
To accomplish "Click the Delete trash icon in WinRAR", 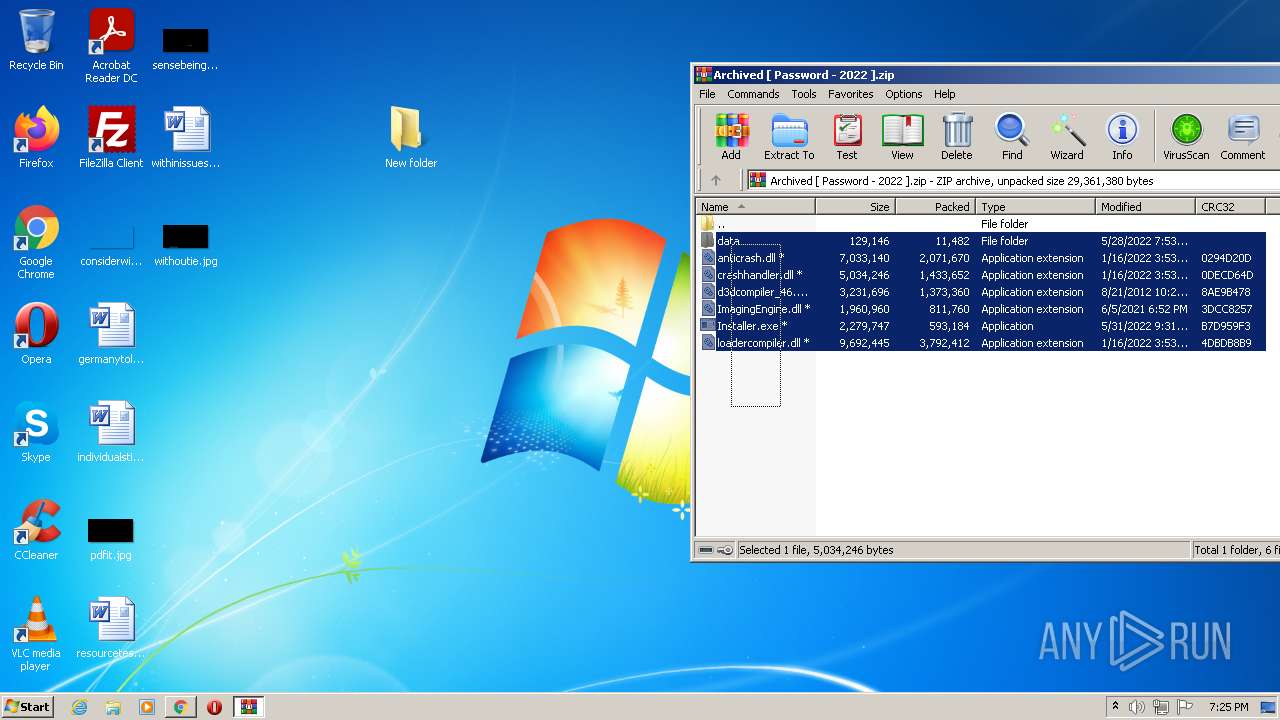I will pos(957,137).
